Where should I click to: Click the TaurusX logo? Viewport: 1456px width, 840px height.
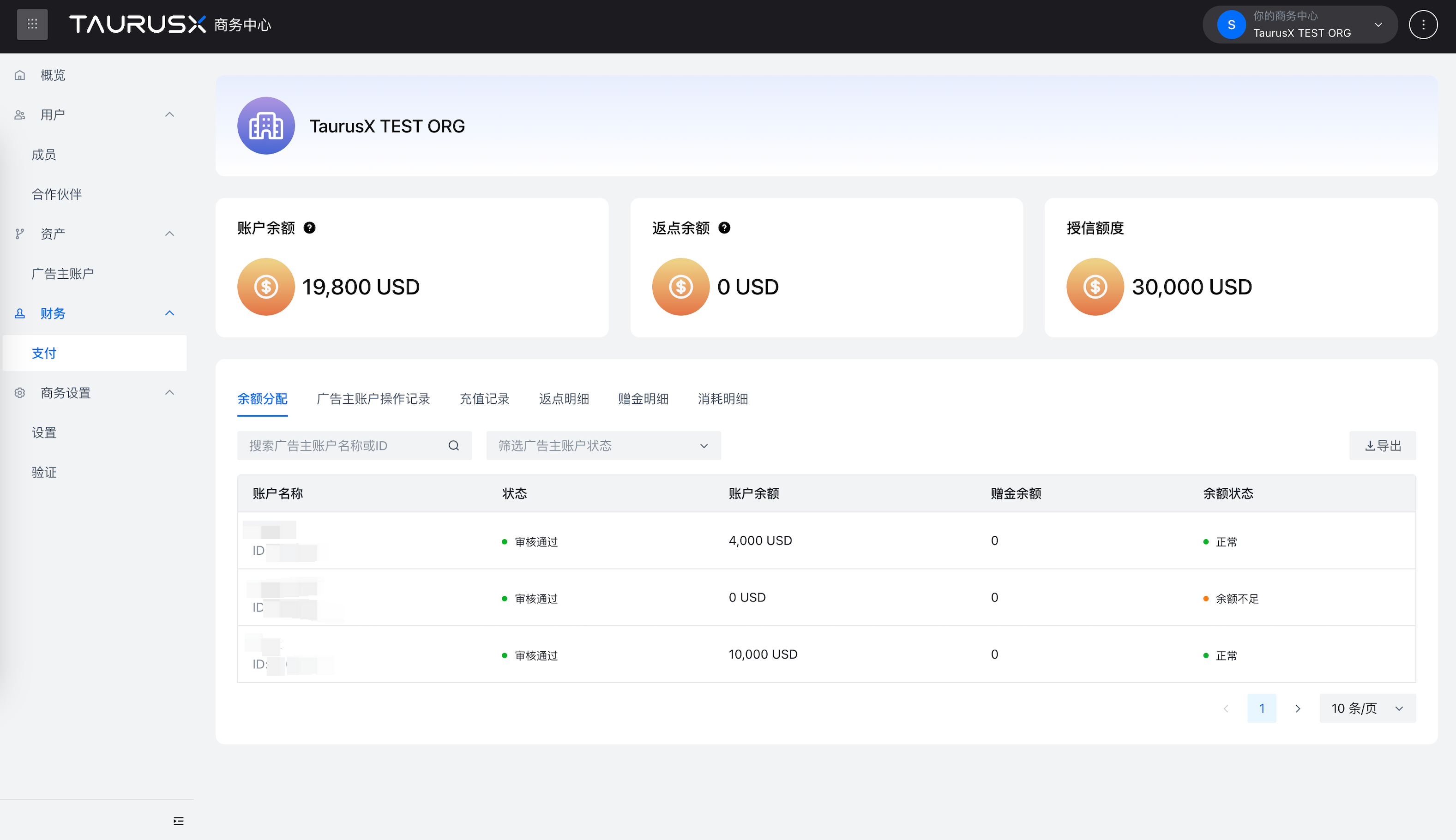tap(137, 24)
